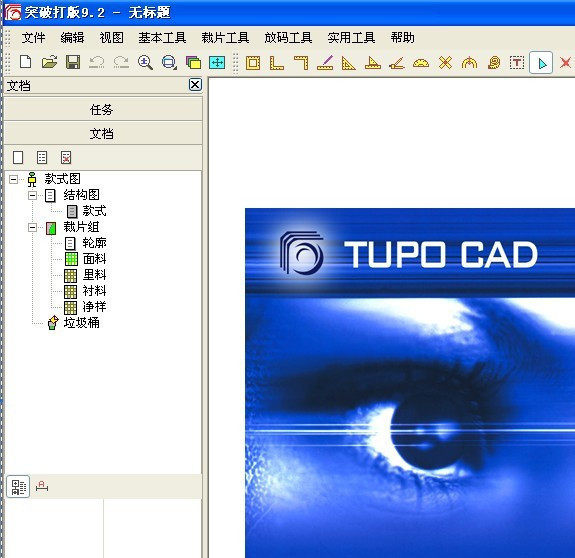Click the red X delete tool
Screen dimensions: 575x558
point(565,63)
